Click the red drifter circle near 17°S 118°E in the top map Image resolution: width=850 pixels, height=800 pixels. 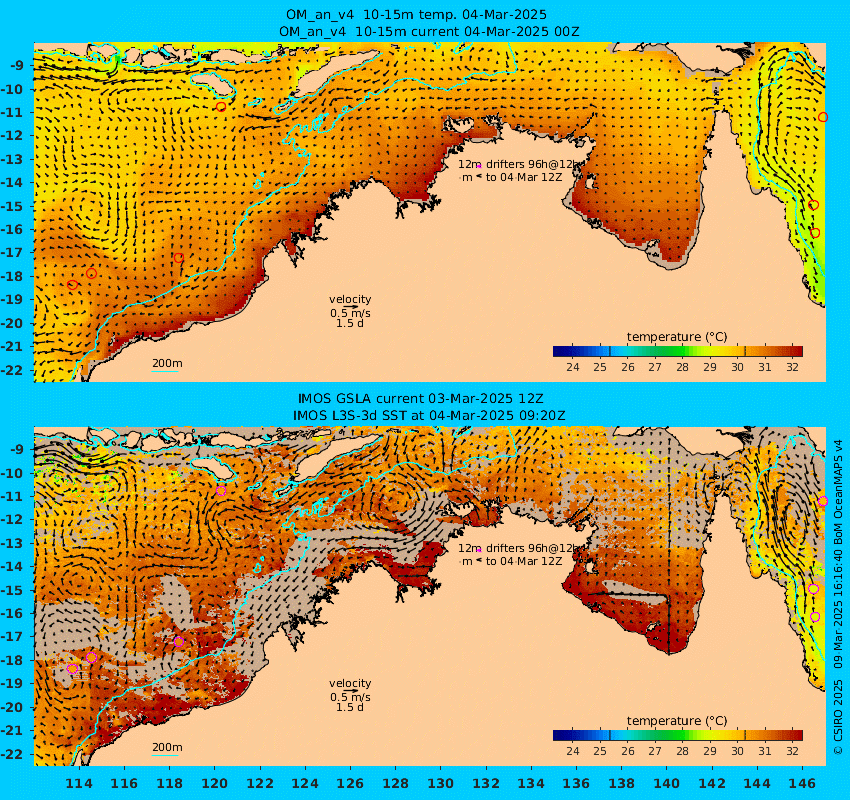pyautogui.click(x=179, y=258)
